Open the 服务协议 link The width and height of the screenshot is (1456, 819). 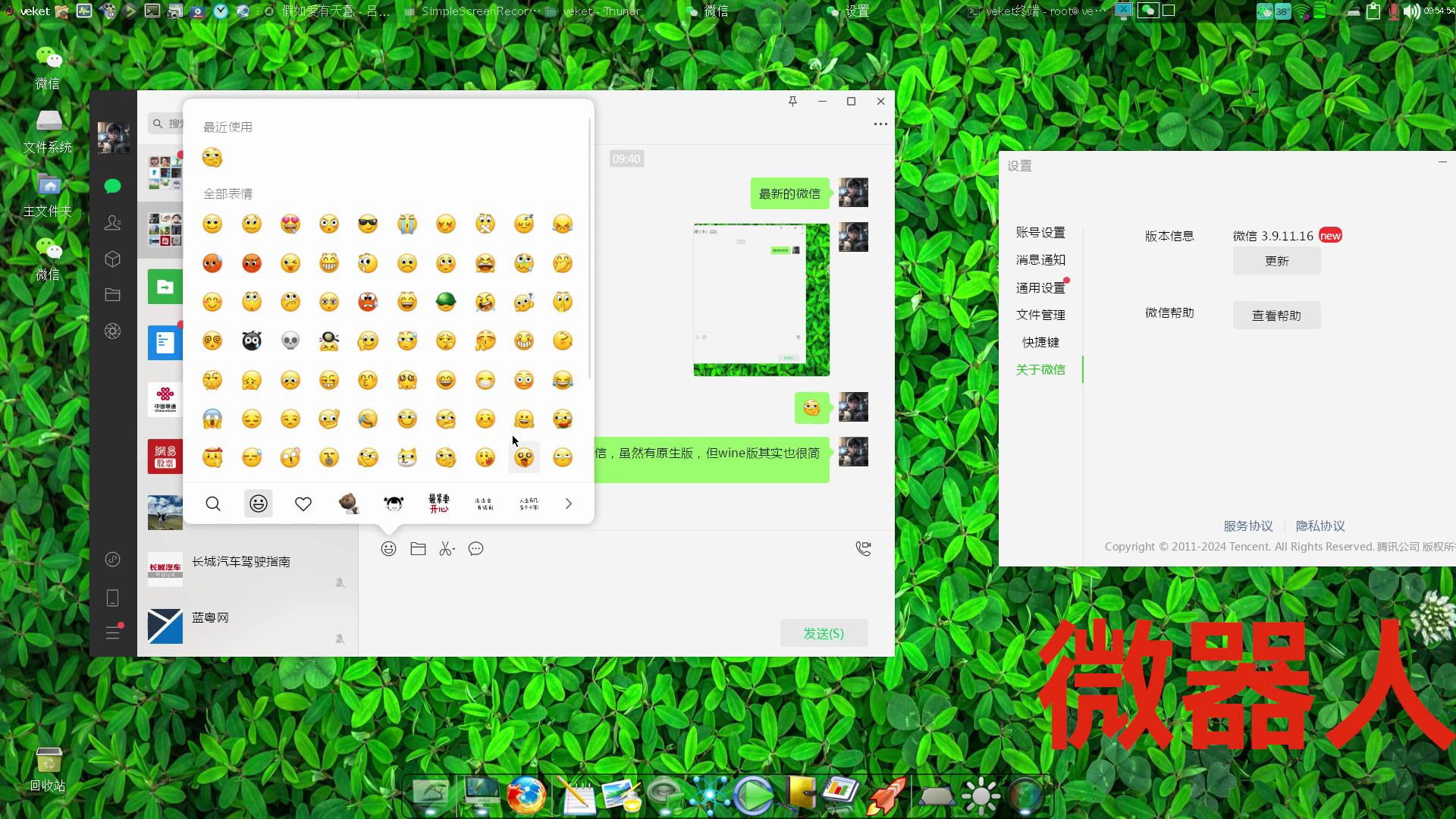[1248, 526]
